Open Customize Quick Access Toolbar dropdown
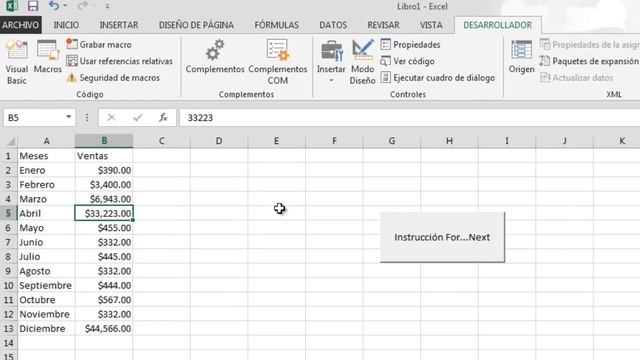Image resolution: width=640 pixels, height=360 pixels. [107, 6]
